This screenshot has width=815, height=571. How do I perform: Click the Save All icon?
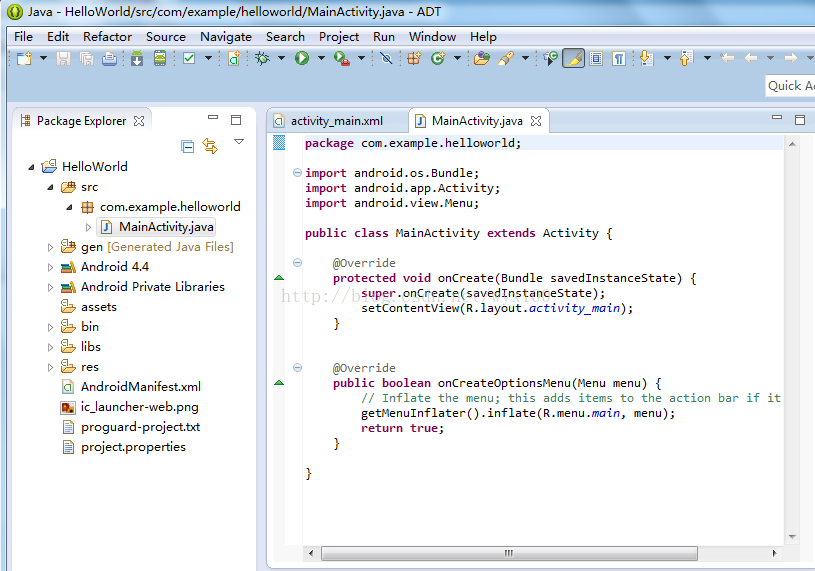tap(86, 58)
